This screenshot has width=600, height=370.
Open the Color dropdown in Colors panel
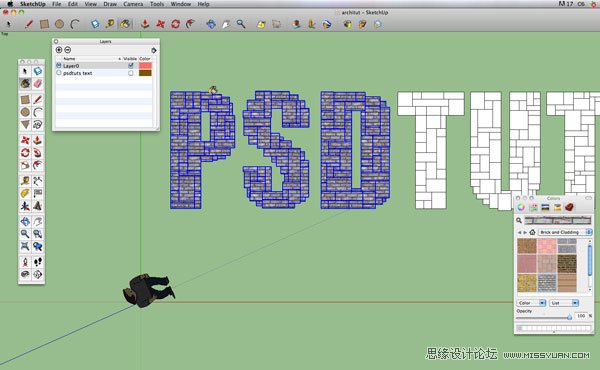click(531, 303)
